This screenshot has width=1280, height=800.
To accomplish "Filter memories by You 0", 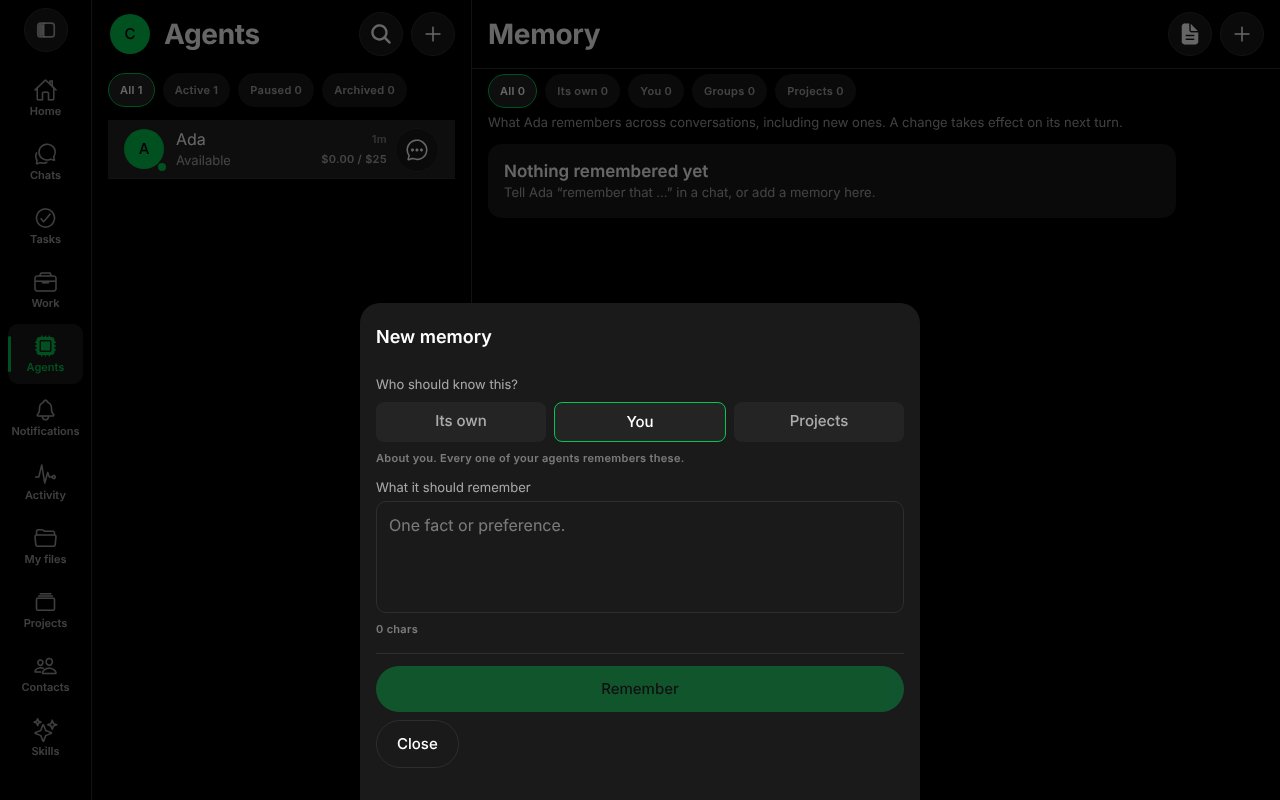I will point(656,91).
